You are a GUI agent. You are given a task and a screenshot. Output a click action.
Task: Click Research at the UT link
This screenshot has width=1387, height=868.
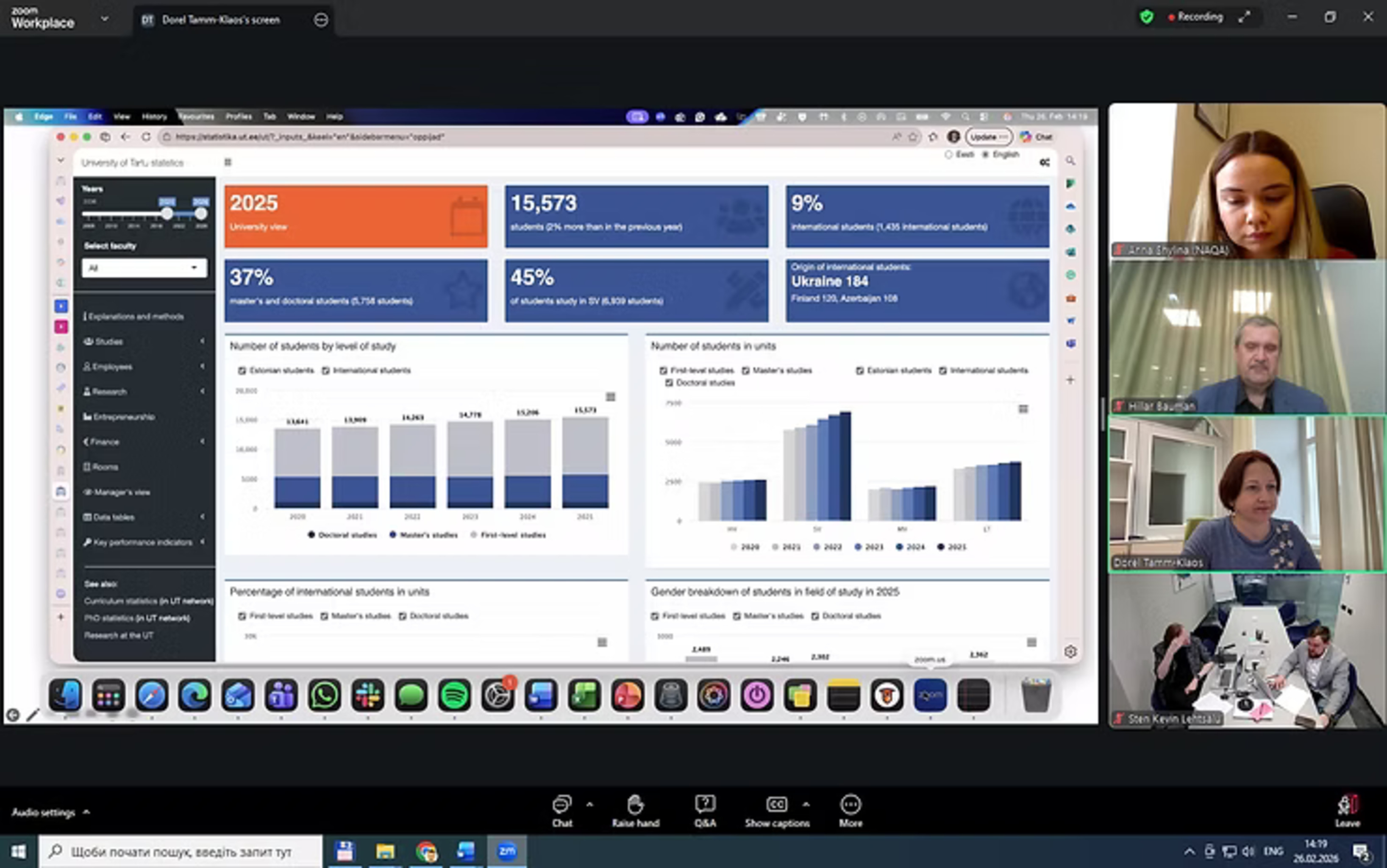point(119,635)
